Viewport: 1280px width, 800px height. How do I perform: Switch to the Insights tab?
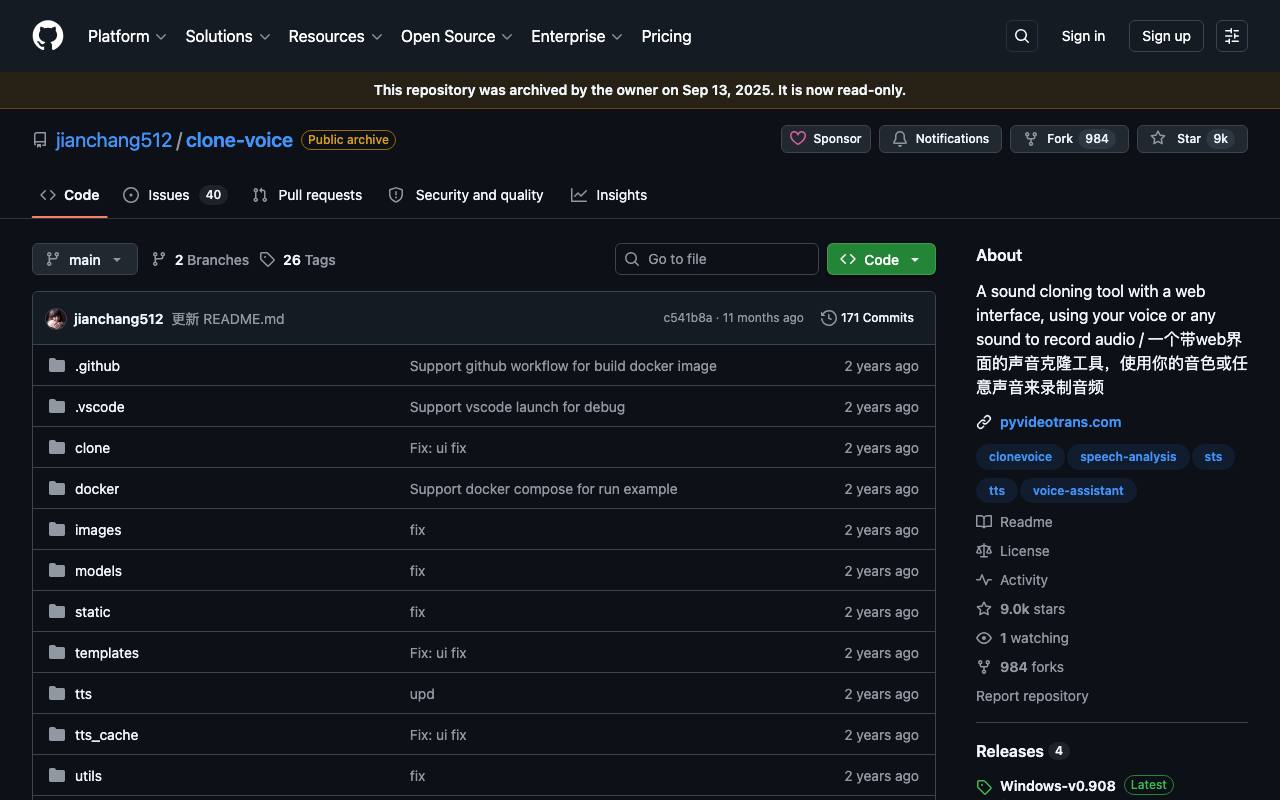pyautogui.click(x=609, y=195)
